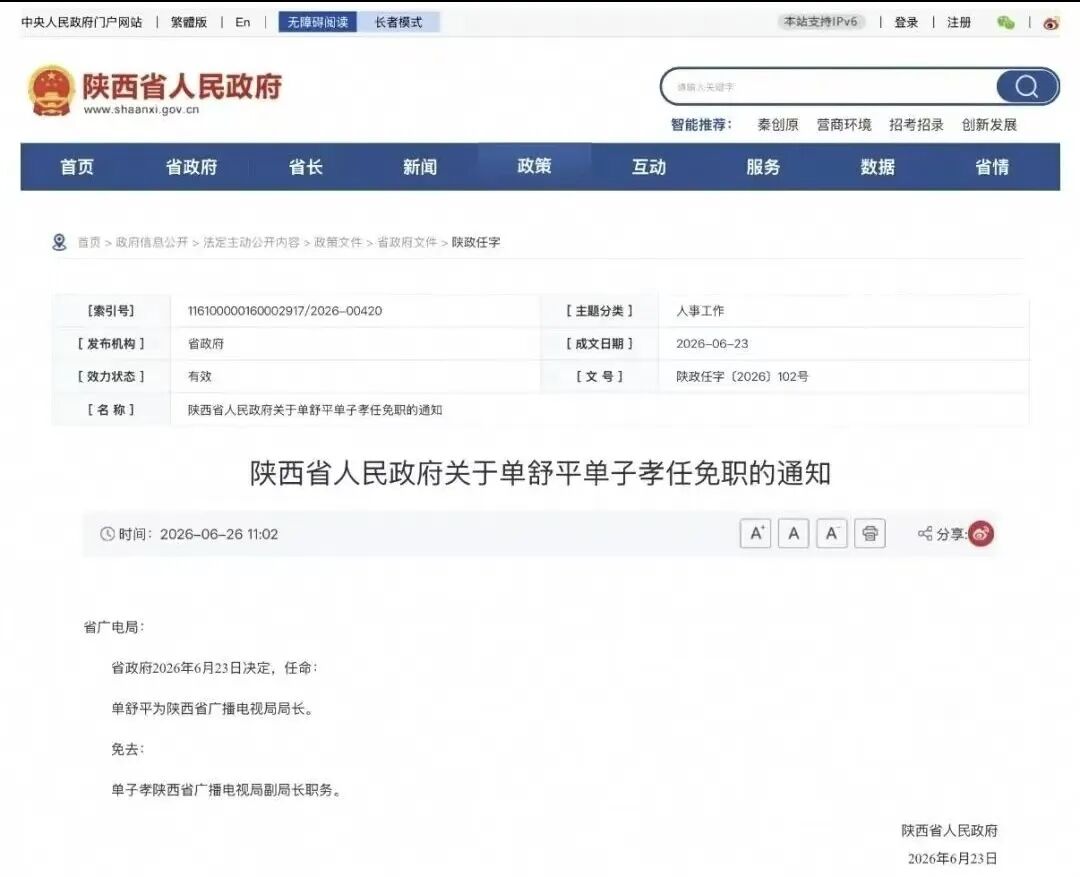Go to 政府信息公开 in breadcrumb
The width and height of the screenshot is (1080, 877).
point(152,243)
